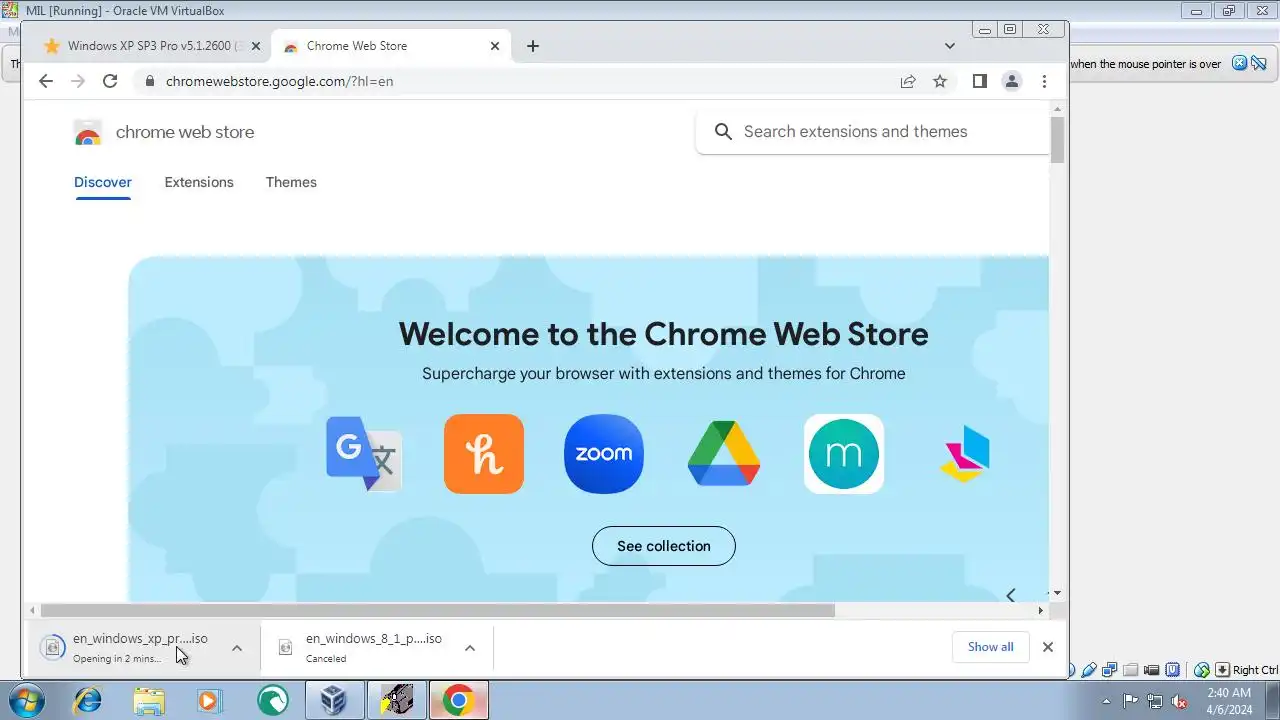This screenshot has height=720, width=1280.
Task: Open the Chrome profile avatar
Action: click(x=1012, y=81)
